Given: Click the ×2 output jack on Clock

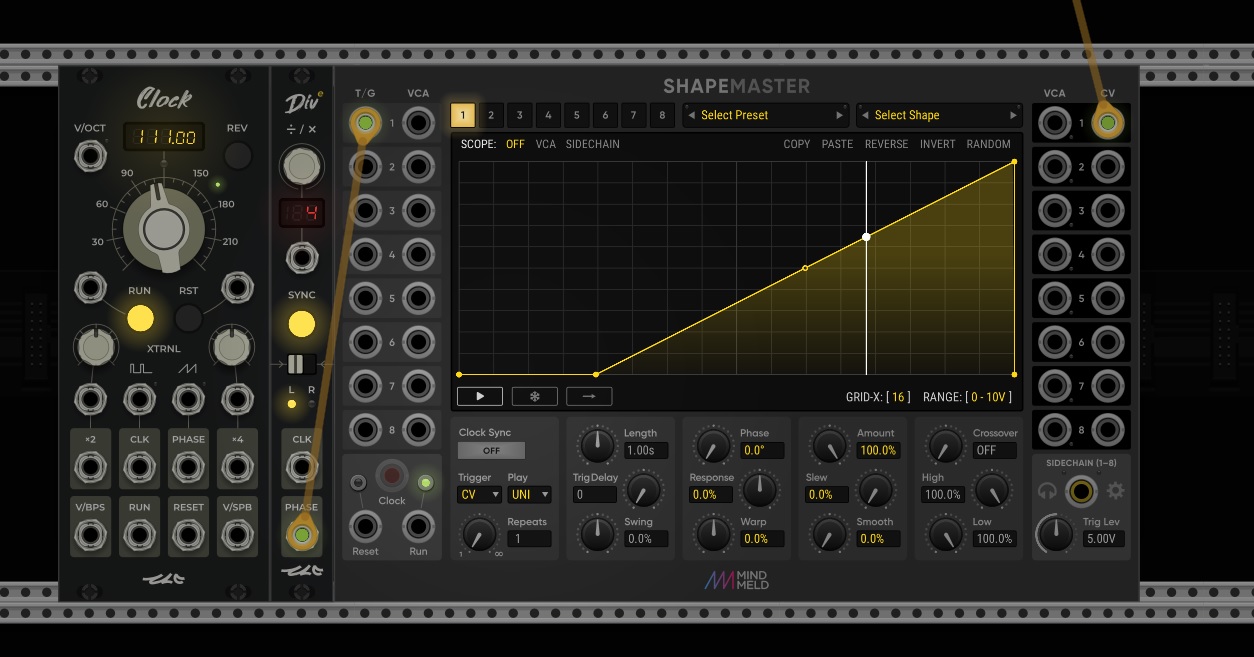Looking at the screenshot, I should [91, 468].
